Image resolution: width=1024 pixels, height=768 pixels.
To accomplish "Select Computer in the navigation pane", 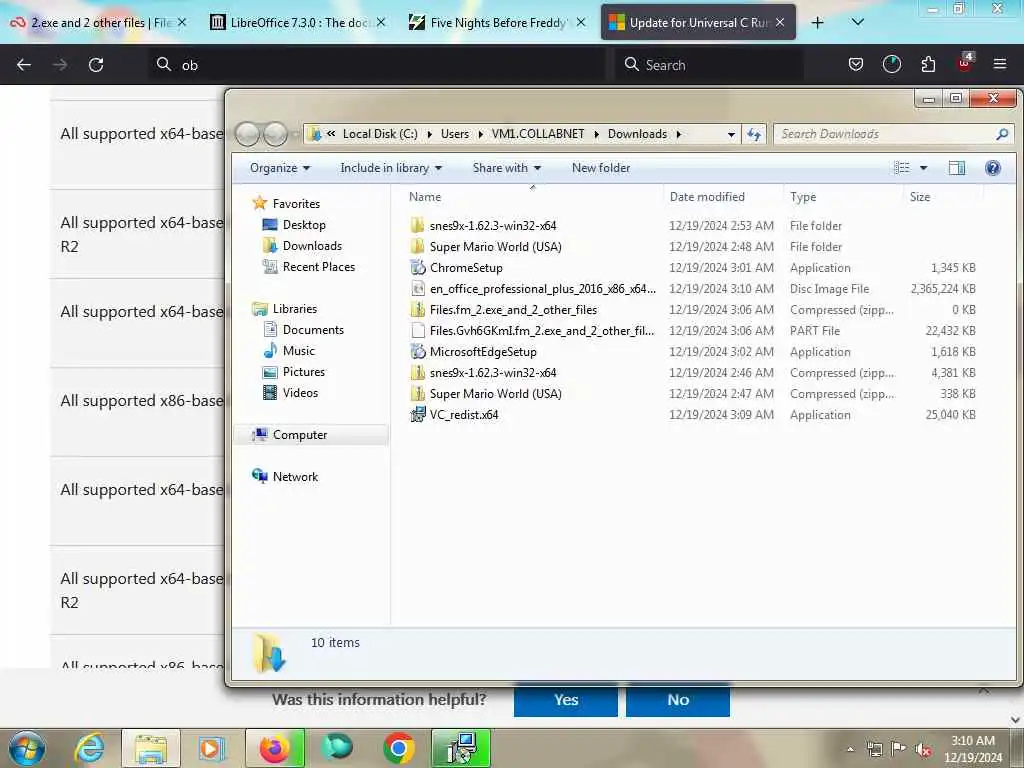I will click(x=300, y=435).
